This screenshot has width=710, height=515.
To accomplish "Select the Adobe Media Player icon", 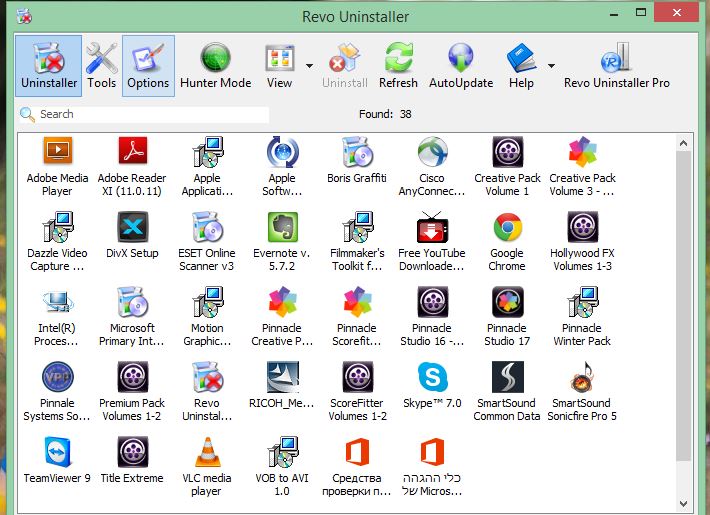I will pyautogui.click(x=57, y=153).
